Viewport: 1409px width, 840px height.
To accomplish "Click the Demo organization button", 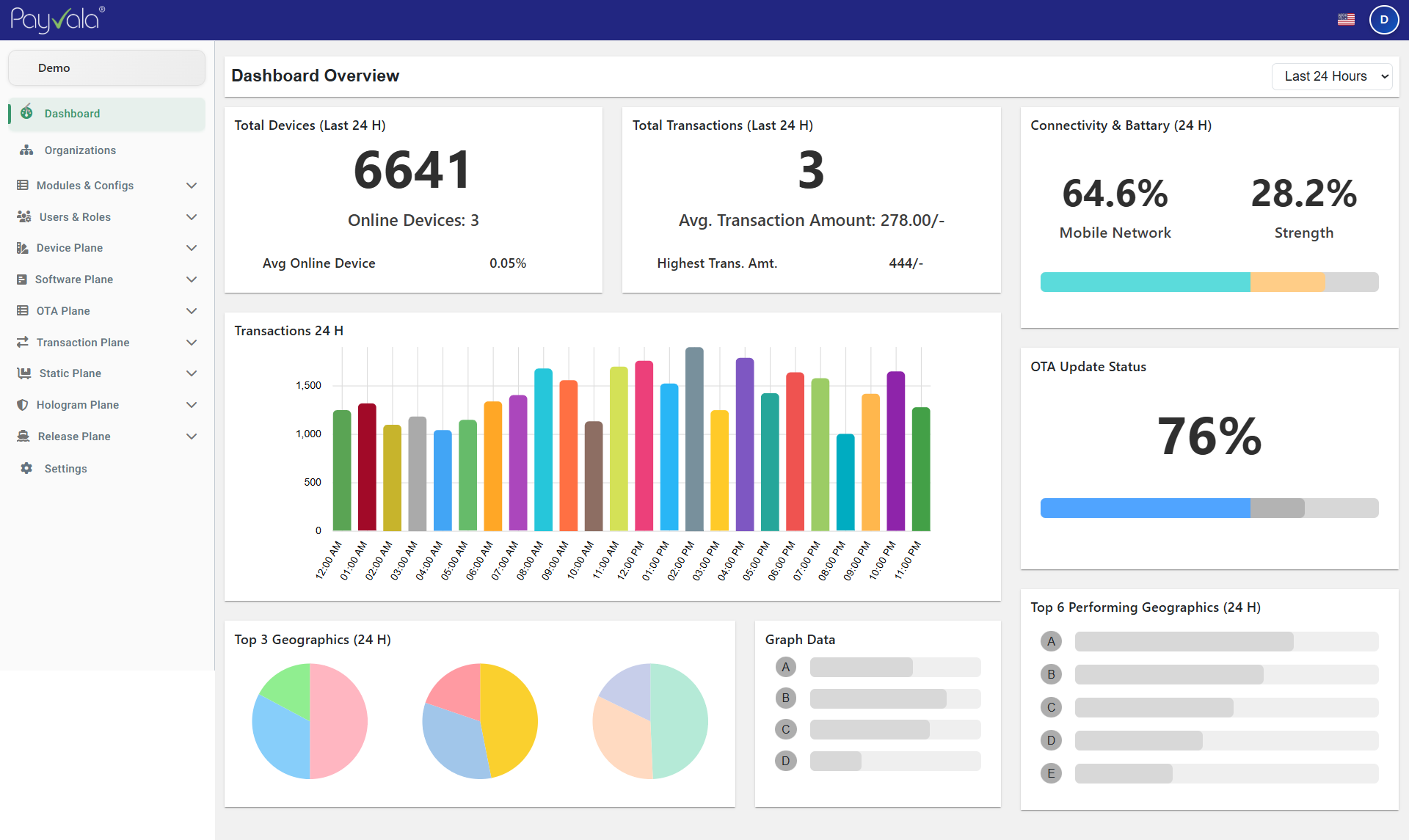I will (x=107, y=68).
